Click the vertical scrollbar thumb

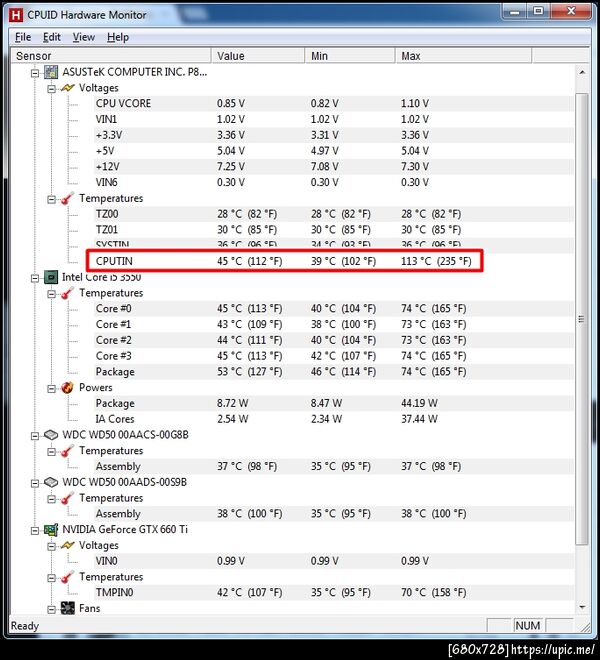coord(582,319)
